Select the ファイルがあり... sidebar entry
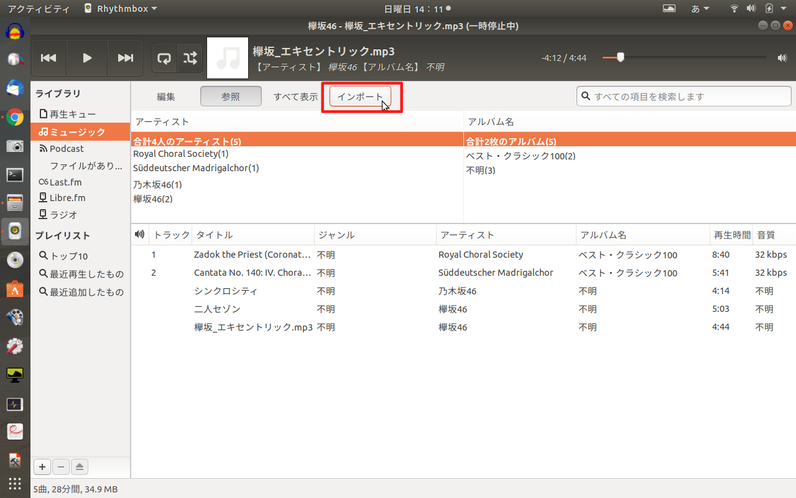The image size is (796, 498). click(x=80, y=165)
